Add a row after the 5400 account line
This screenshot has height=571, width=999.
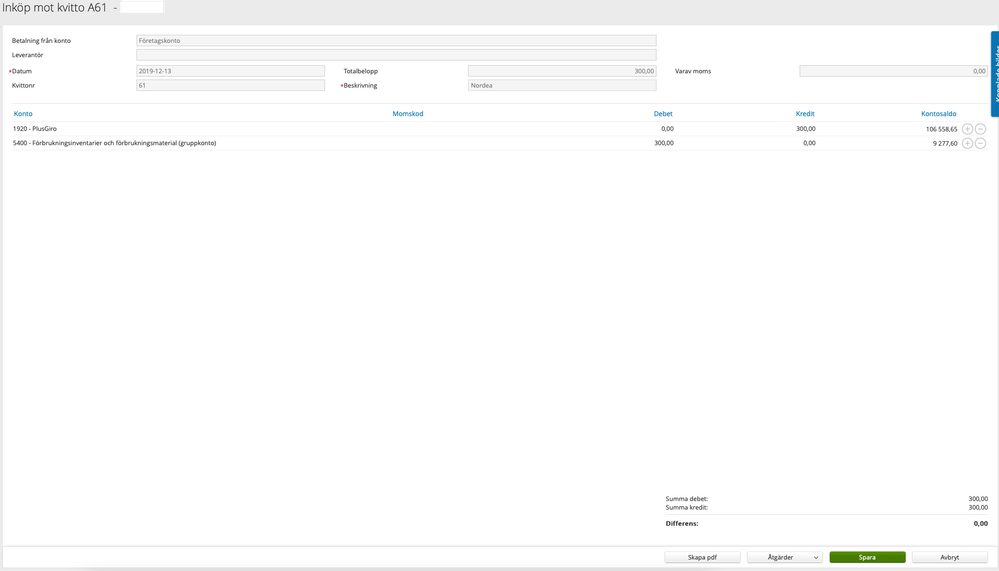click(x=967, y=143)
